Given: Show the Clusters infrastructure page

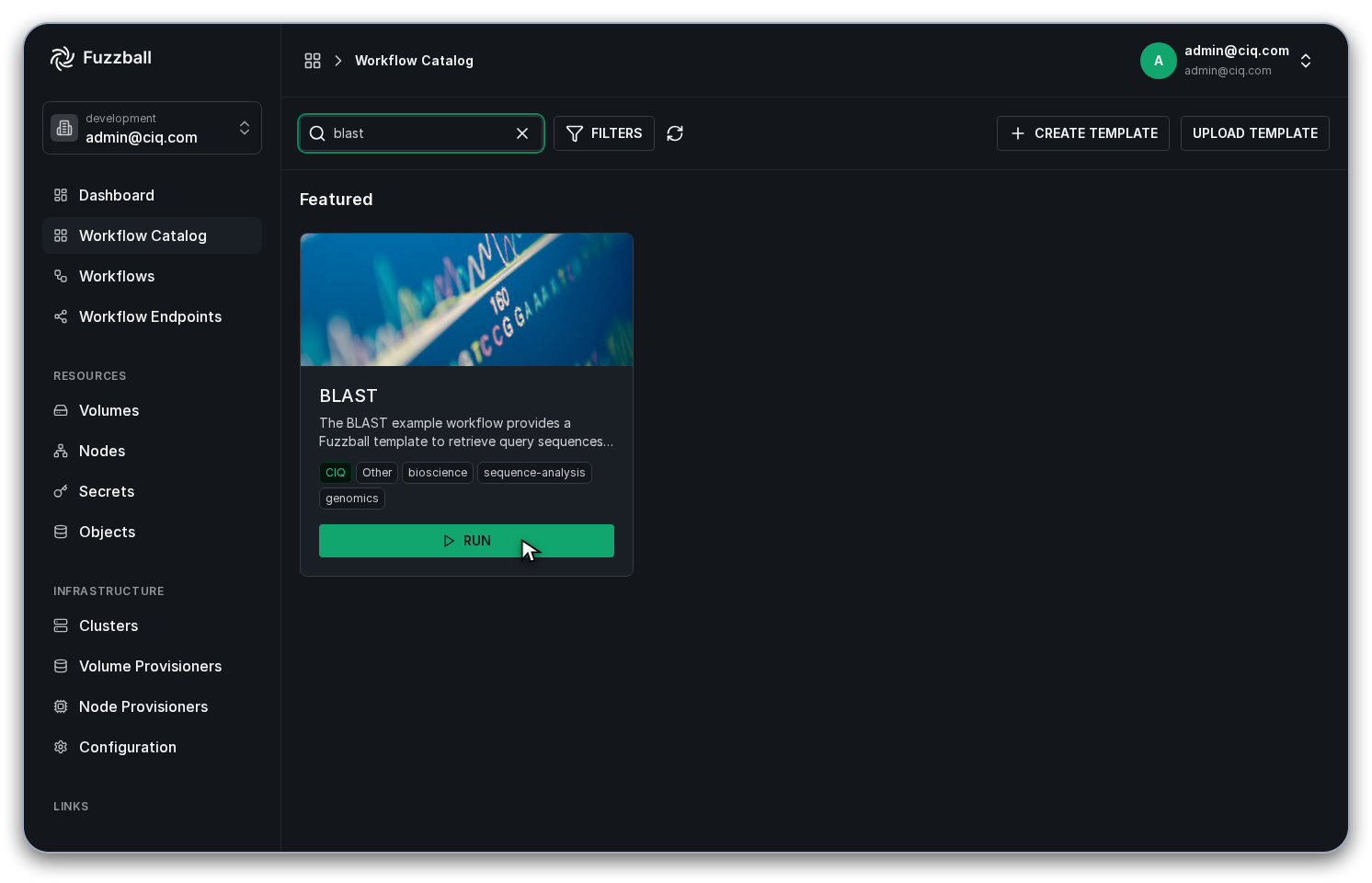Looking at the screenshot, I should (x=152, y=625).
